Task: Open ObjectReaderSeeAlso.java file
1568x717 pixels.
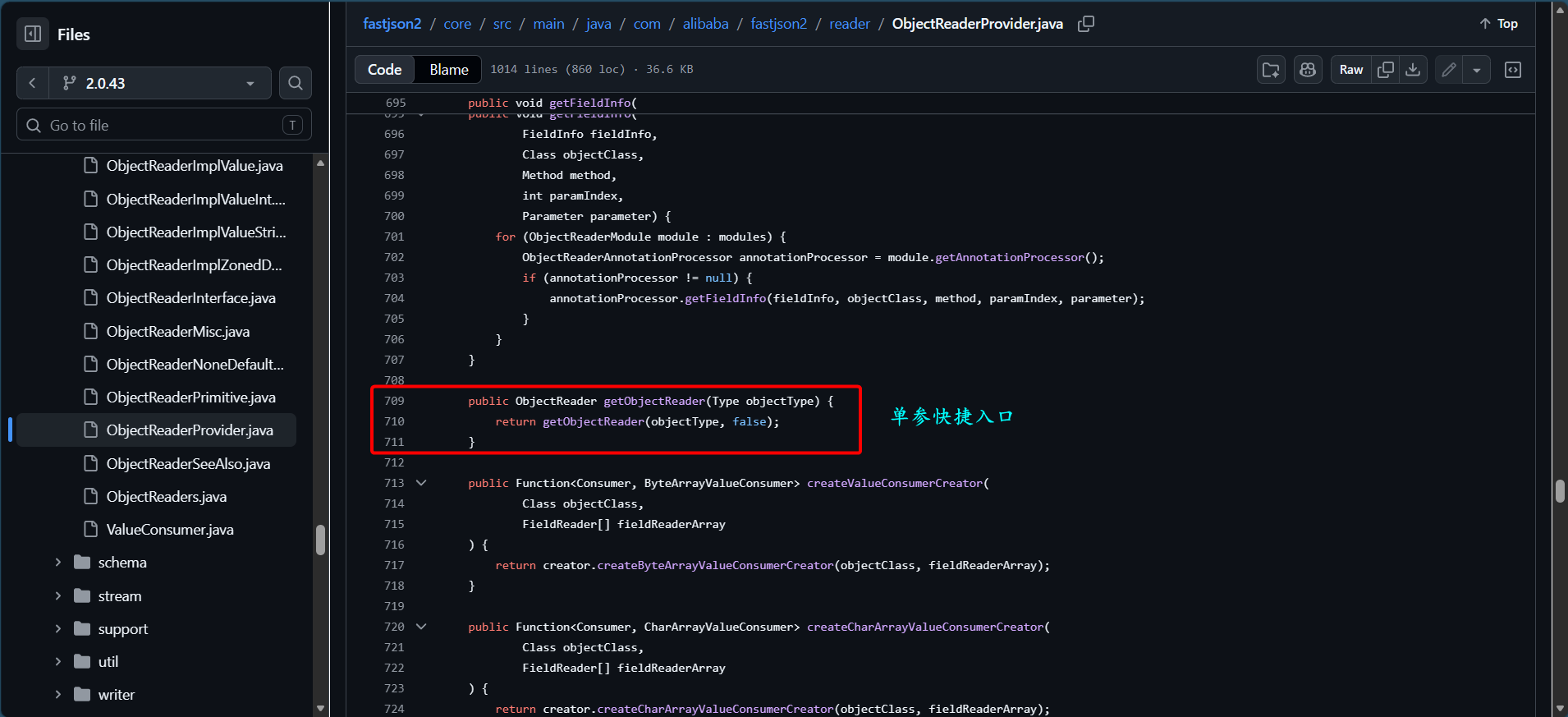Action: [x=188, y=463]
